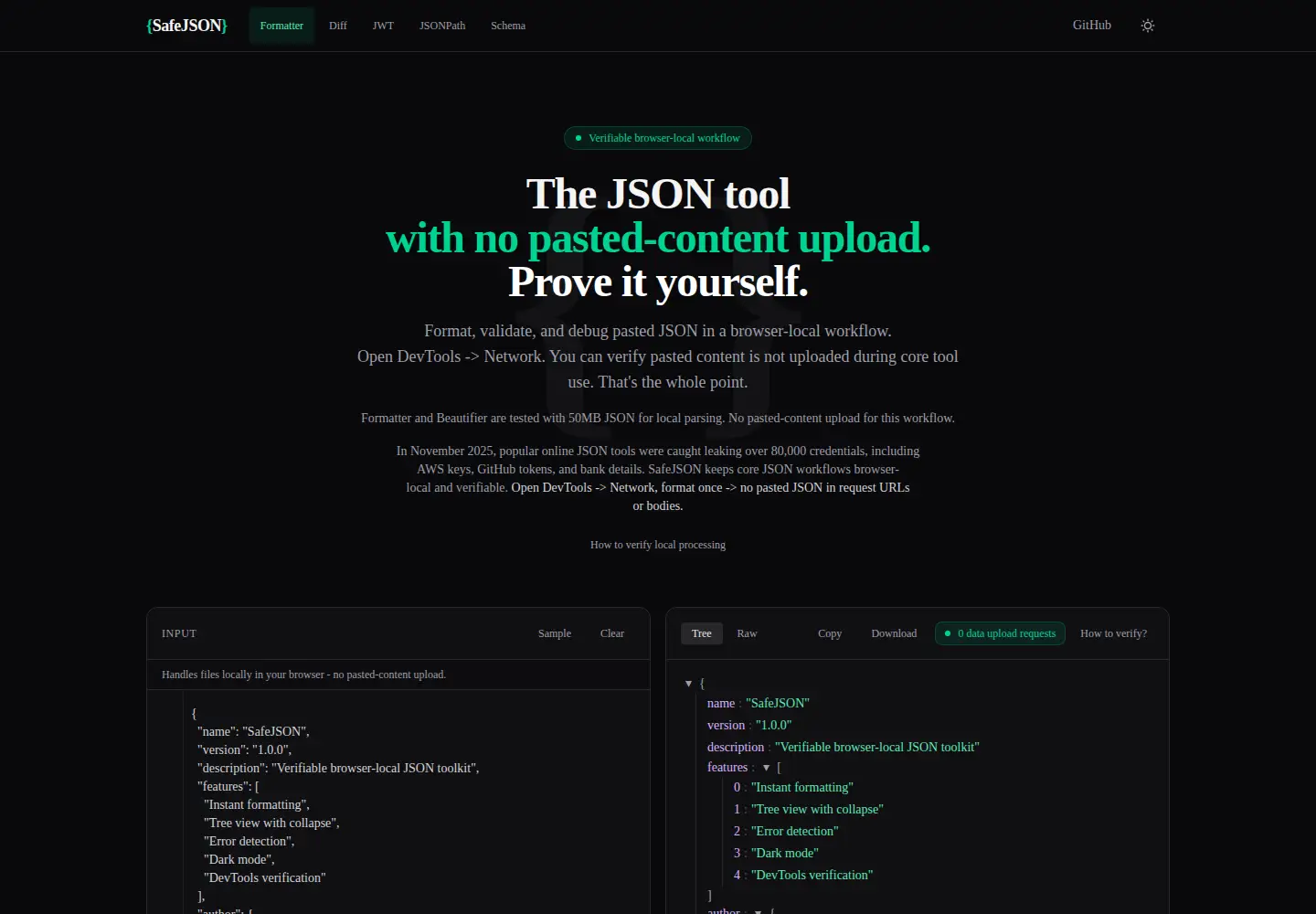Click the '0 data upload requests' indicator

[1000, 633]
